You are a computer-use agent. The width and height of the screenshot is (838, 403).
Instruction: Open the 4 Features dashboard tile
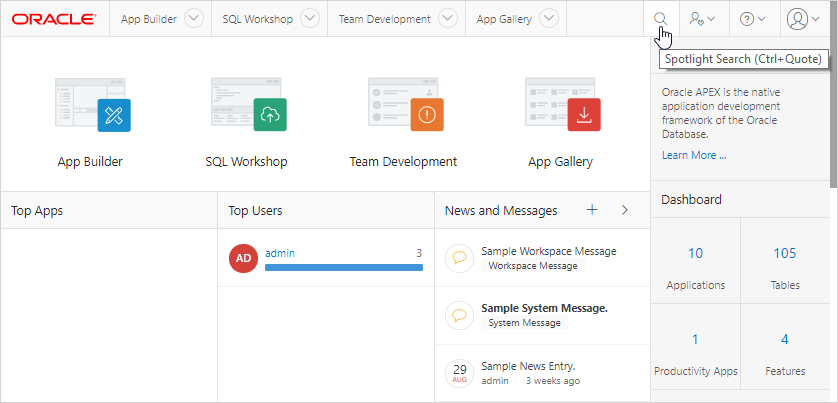coord(785,347)
